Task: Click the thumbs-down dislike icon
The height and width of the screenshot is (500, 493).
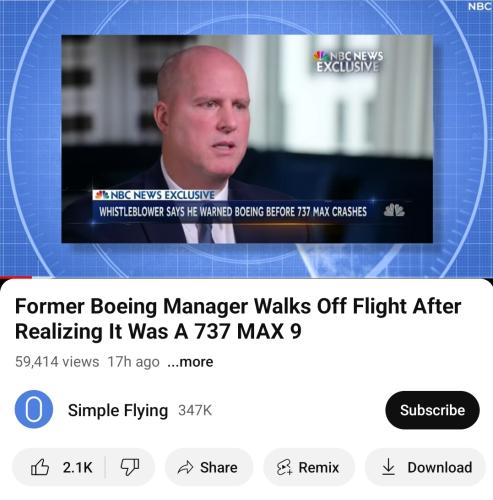Action: 130,467
